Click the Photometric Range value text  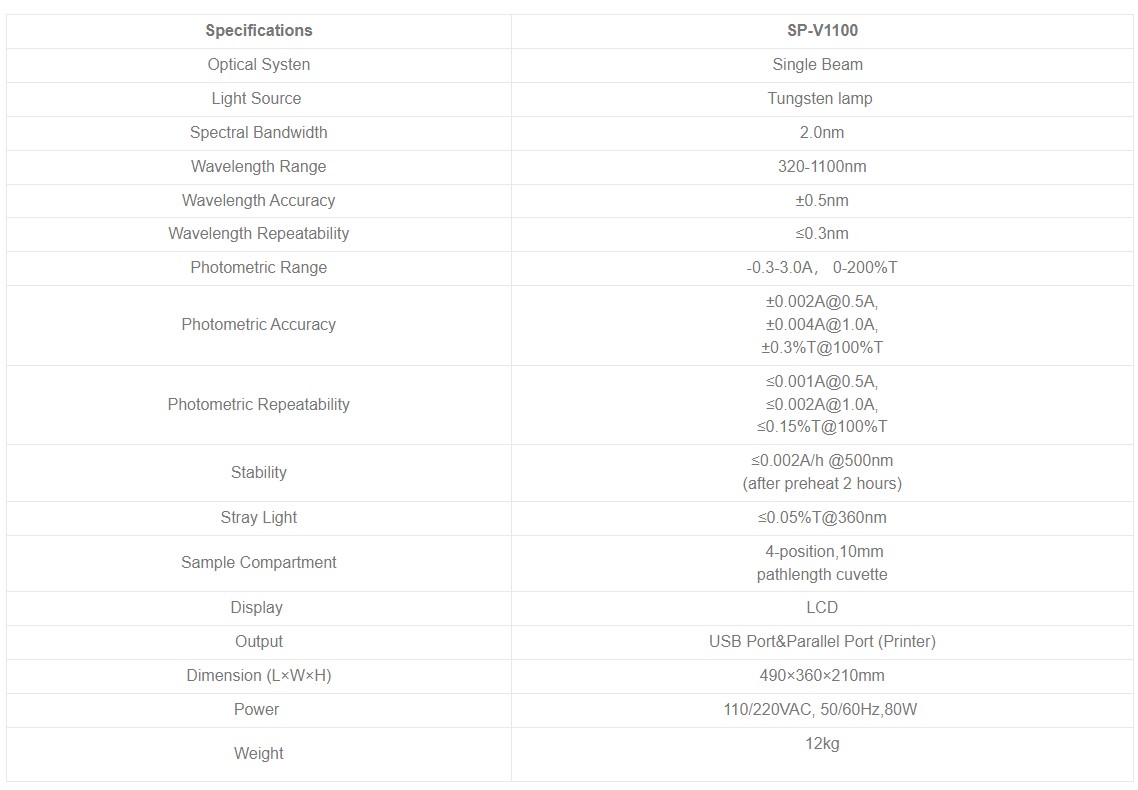coord(822,267)
